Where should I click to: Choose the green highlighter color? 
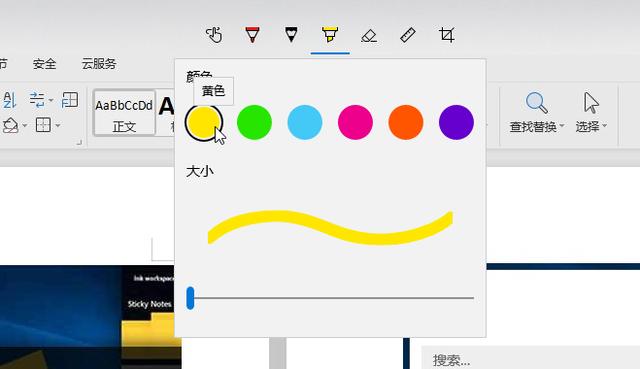(x=254, y=122)
